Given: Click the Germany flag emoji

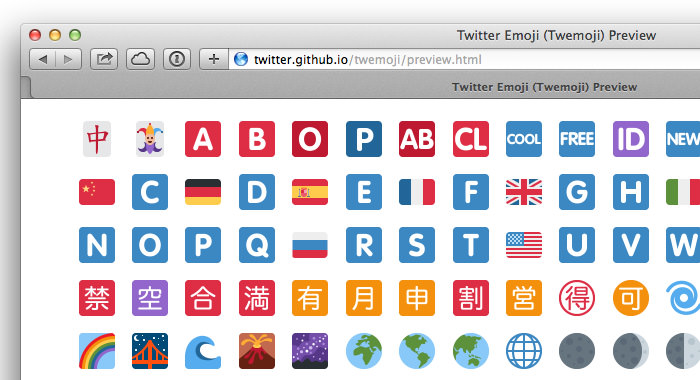Looking at the screenshot, I should point(203,192).
